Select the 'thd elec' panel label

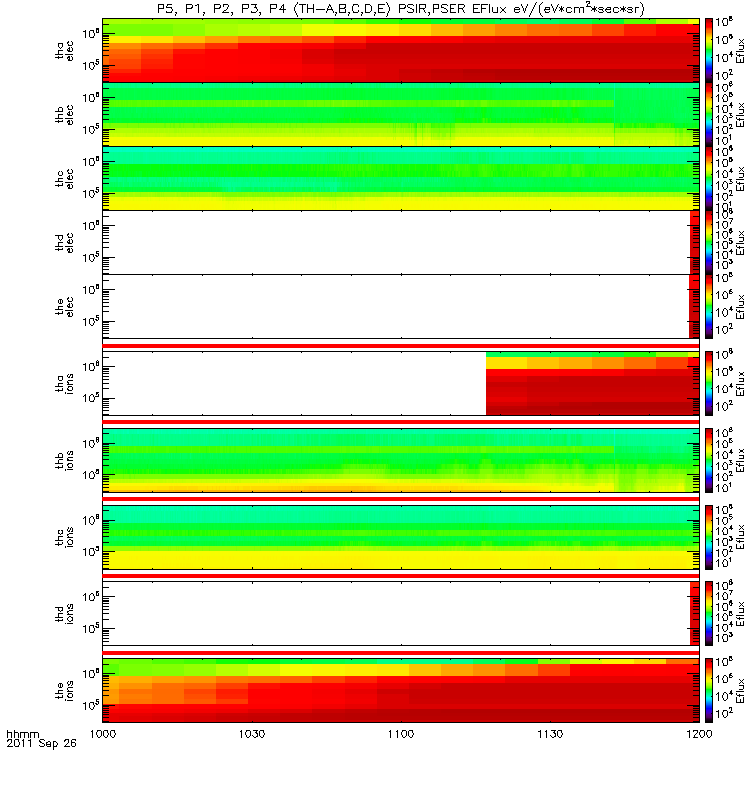click(64, 243)
